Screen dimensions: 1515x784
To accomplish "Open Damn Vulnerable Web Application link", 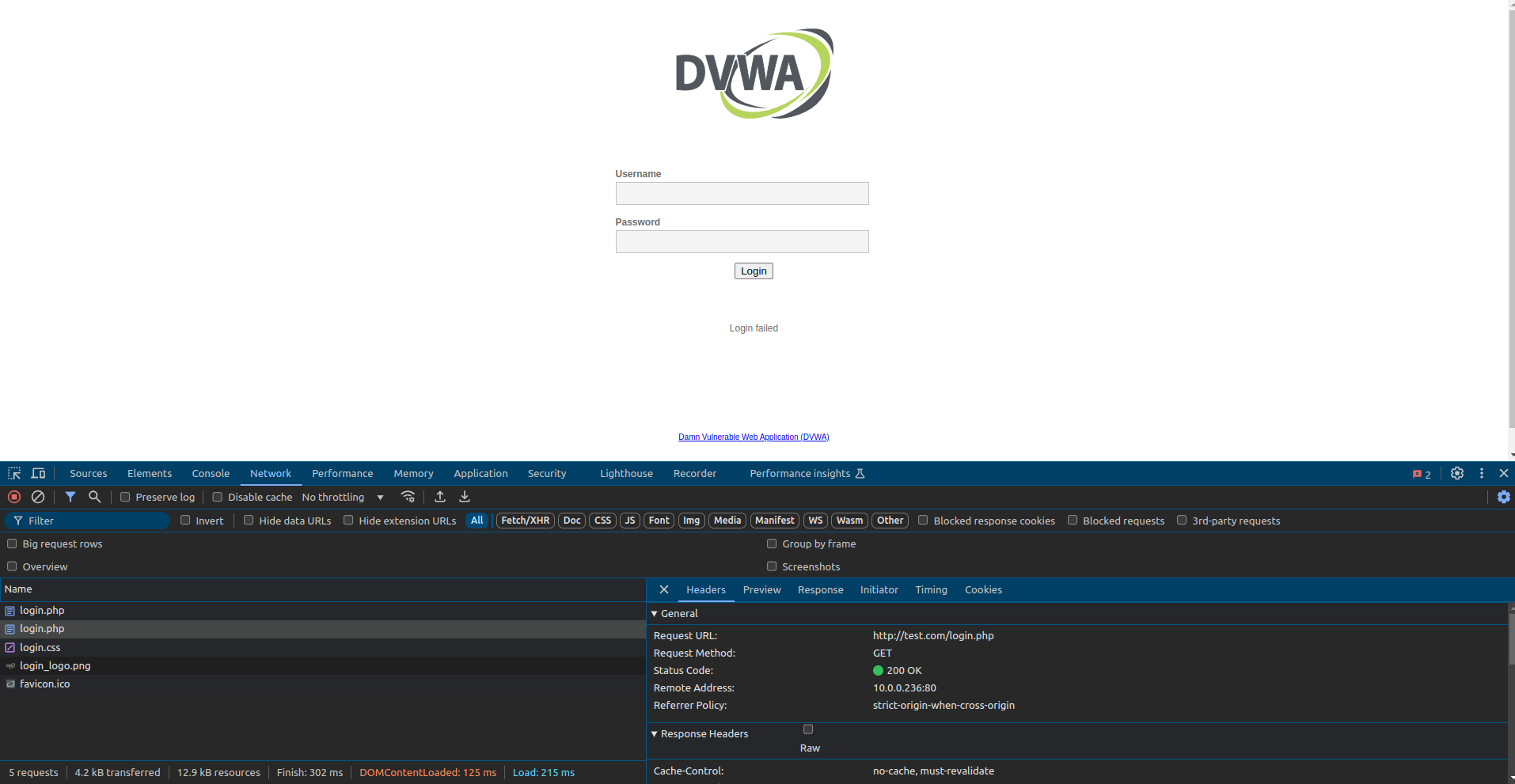I will pyautogui.click(x=754, y=437).
